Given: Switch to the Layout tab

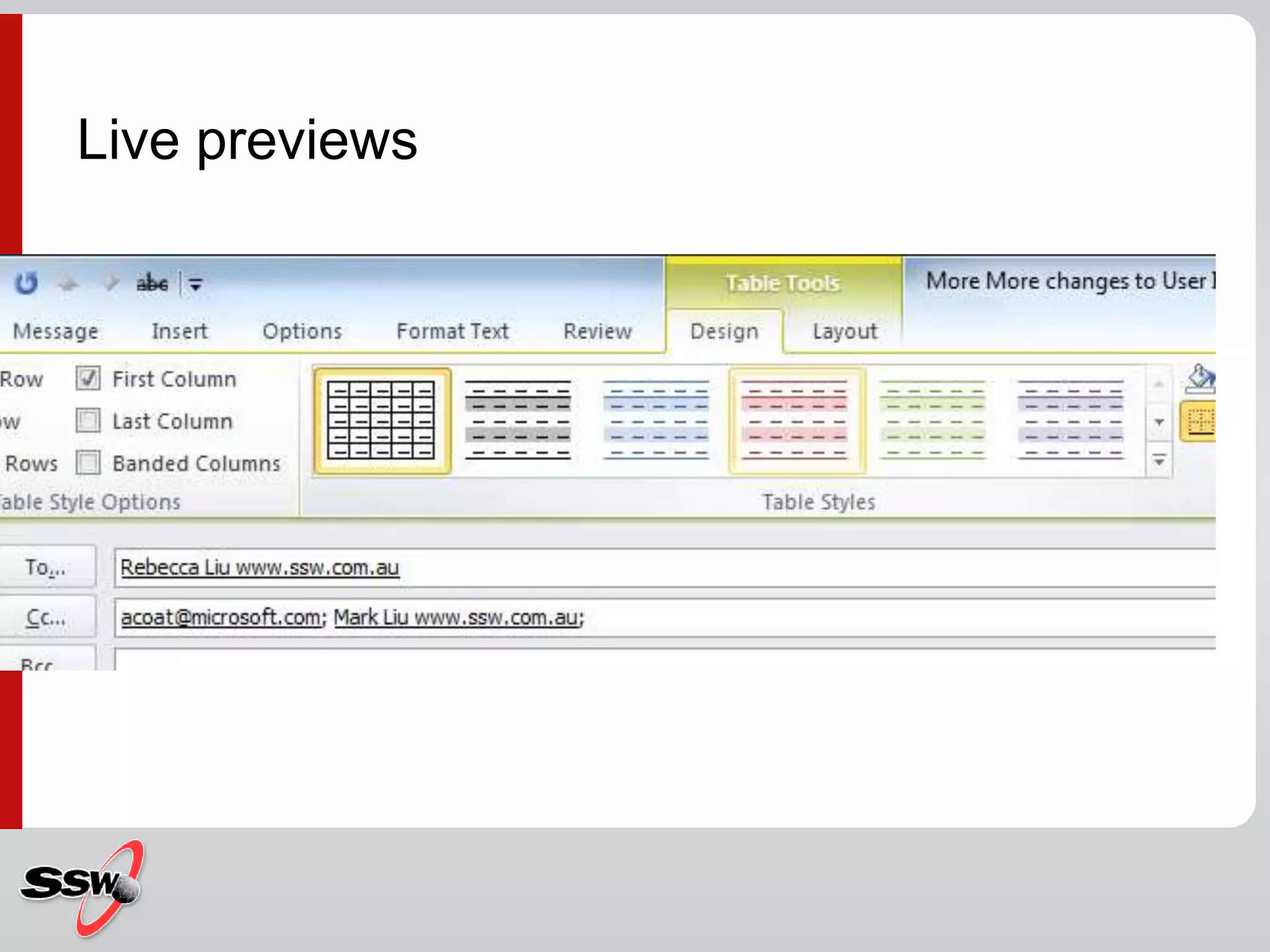Looking at the screenshot, I should [845, 331].
